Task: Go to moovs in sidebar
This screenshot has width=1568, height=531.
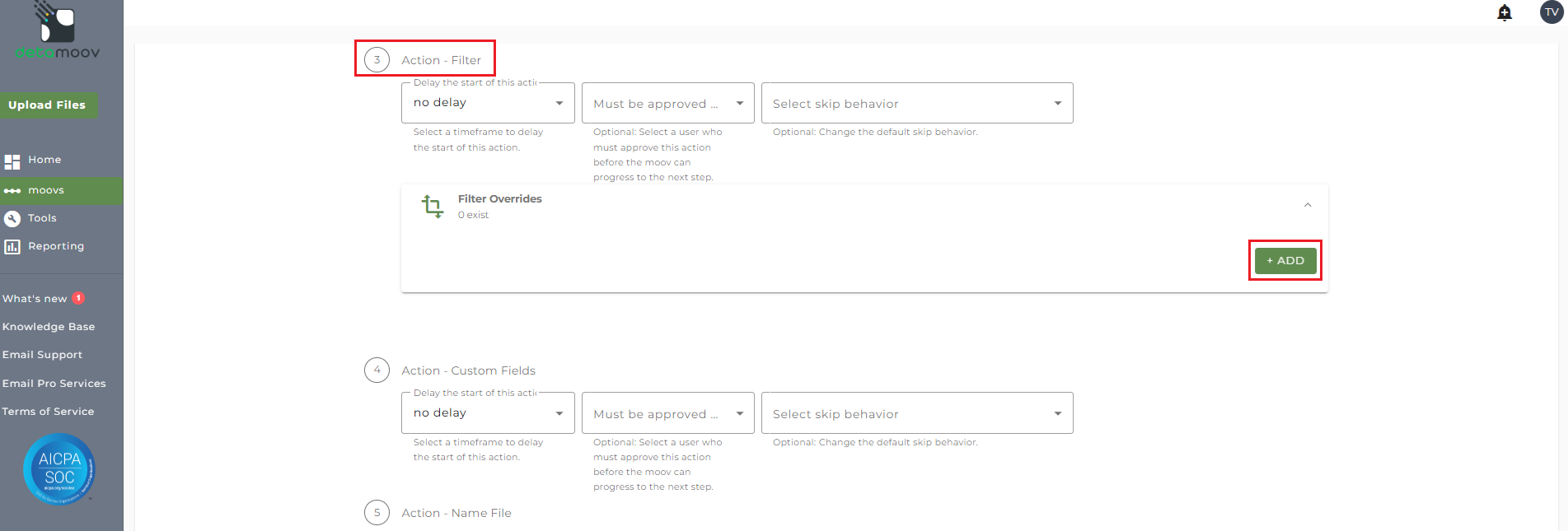Action: (46, 190)
